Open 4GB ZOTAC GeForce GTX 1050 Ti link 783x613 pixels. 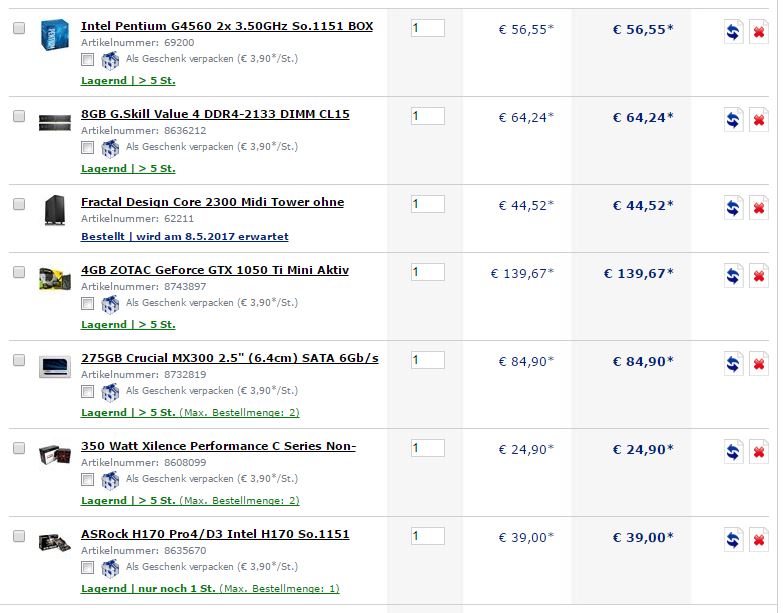point(215,270)
